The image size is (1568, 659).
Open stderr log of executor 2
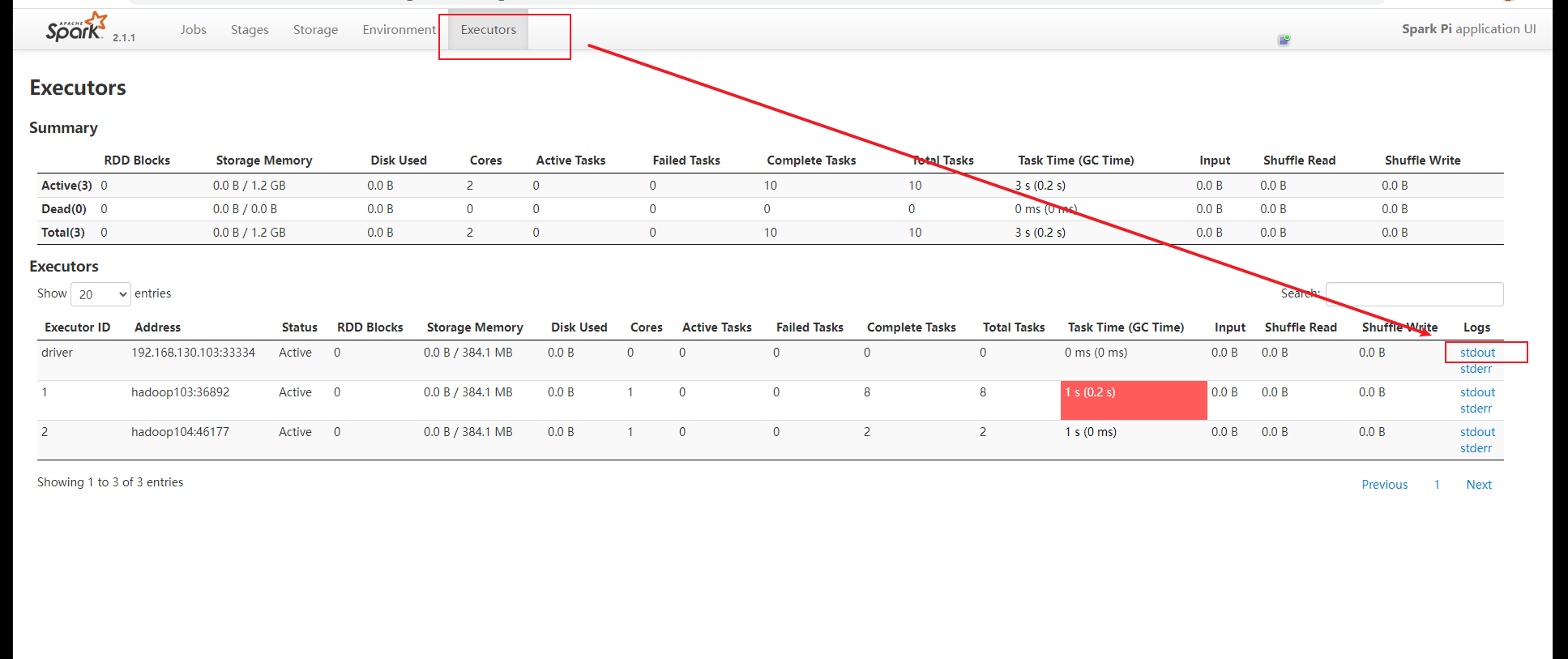tap(1476, 448)
